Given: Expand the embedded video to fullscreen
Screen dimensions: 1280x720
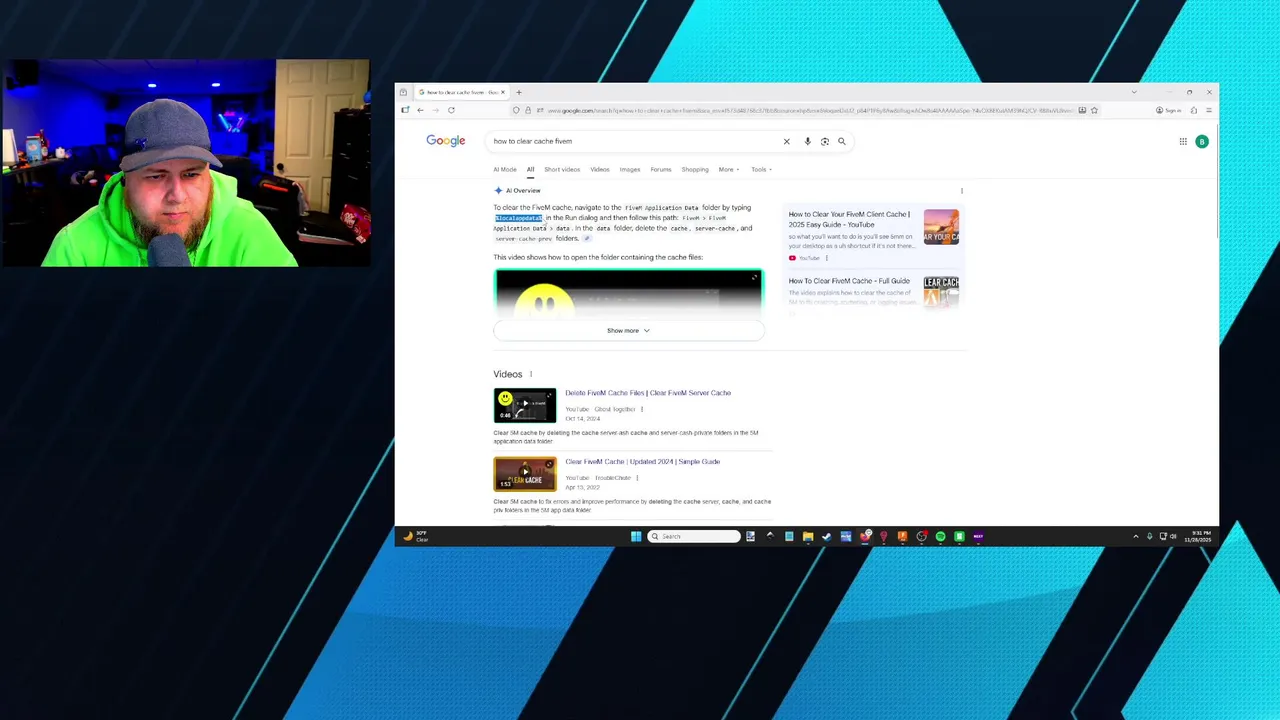Looking at the screenshot, I should 754,277.
